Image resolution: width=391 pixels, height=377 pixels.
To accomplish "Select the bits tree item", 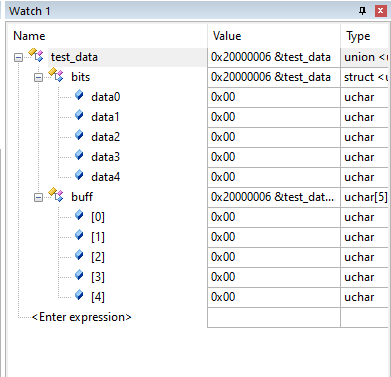I will point(81,77).
